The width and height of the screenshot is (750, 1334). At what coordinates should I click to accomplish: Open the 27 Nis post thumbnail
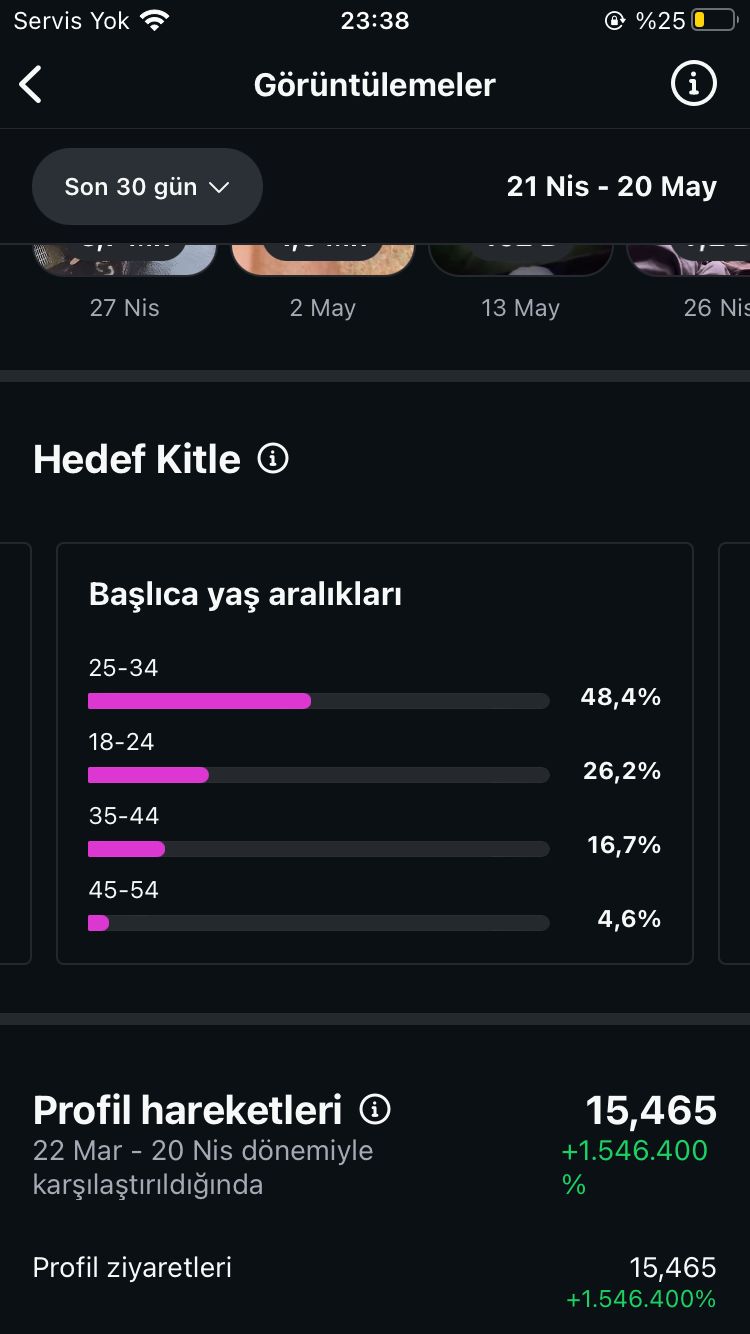point(124,259)
